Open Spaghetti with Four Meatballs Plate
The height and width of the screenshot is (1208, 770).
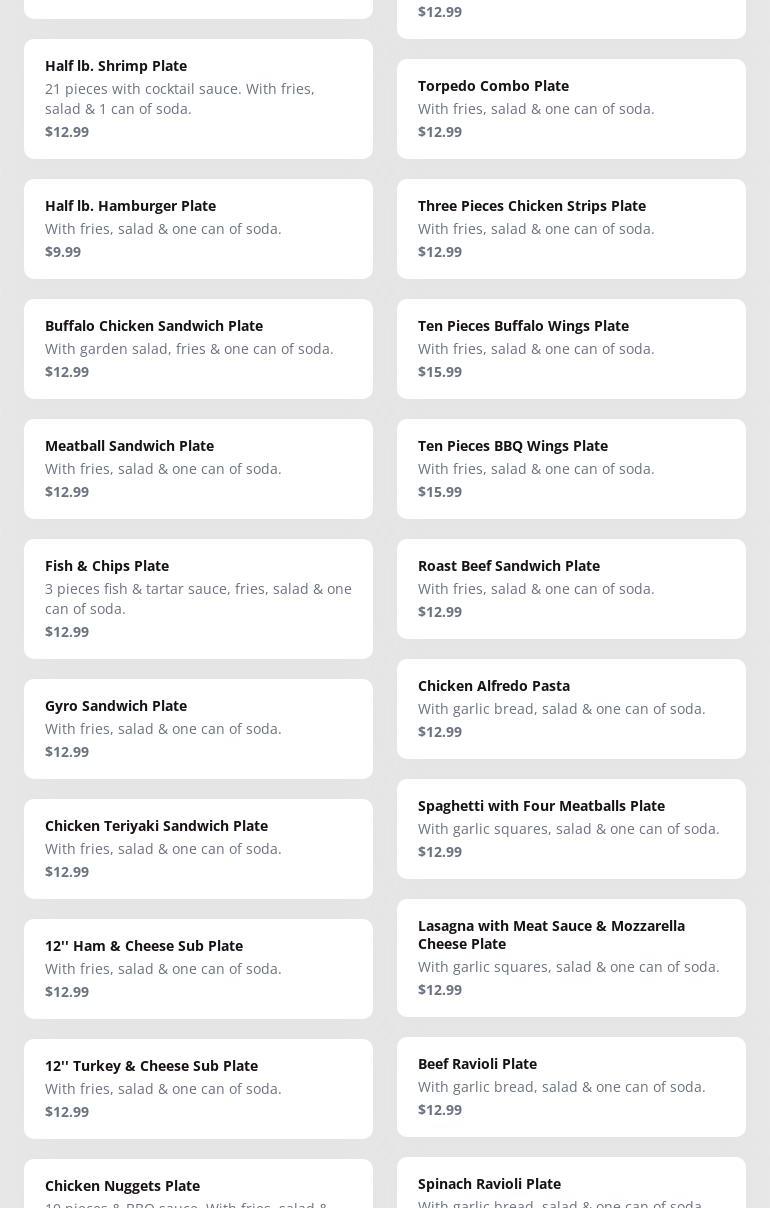[x=571, y=828]
